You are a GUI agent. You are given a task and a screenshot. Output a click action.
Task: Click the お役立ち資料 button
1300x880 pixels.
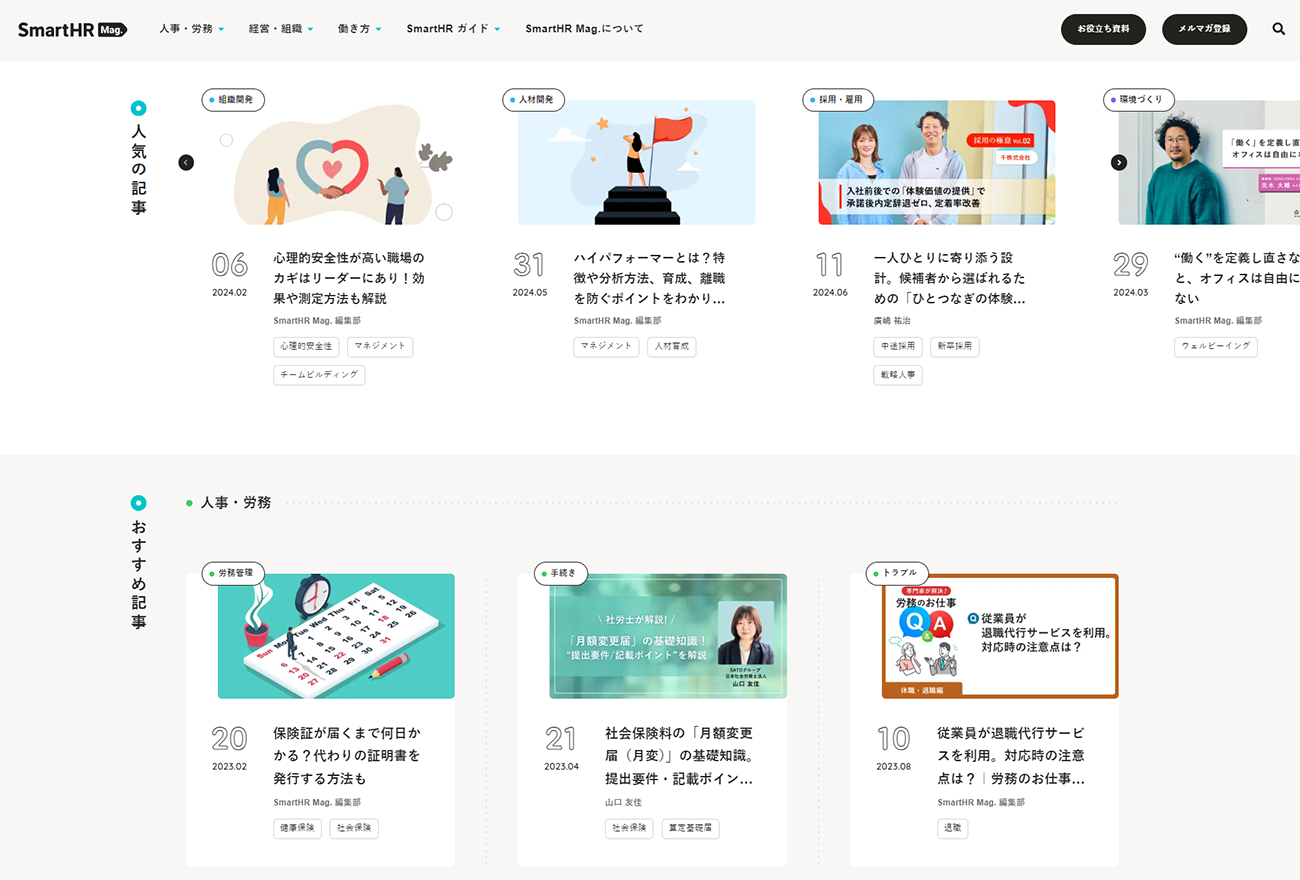[1103, 29]
